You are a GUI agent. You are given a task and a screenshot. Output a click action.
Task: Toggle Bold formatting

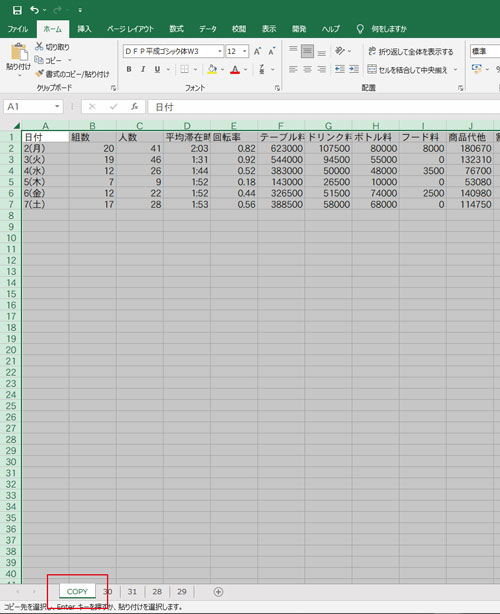(x=129, y=69)
